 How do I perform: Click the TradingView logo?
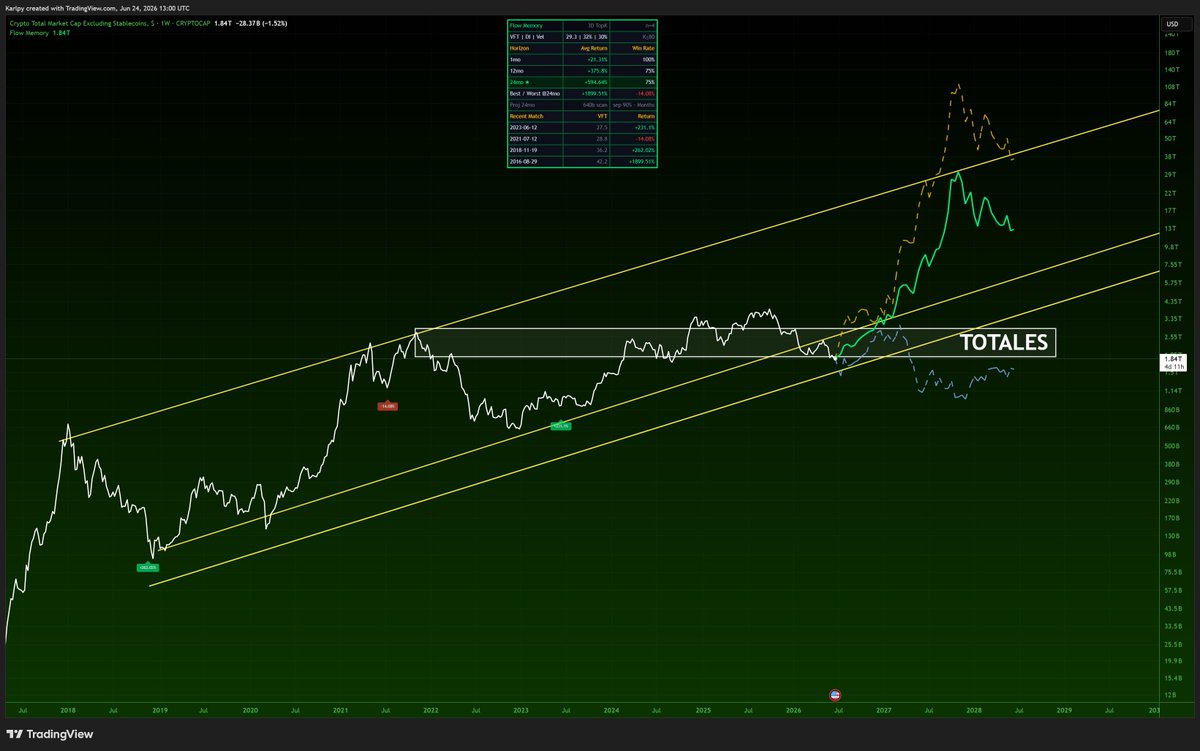click(x=50, y=734)
